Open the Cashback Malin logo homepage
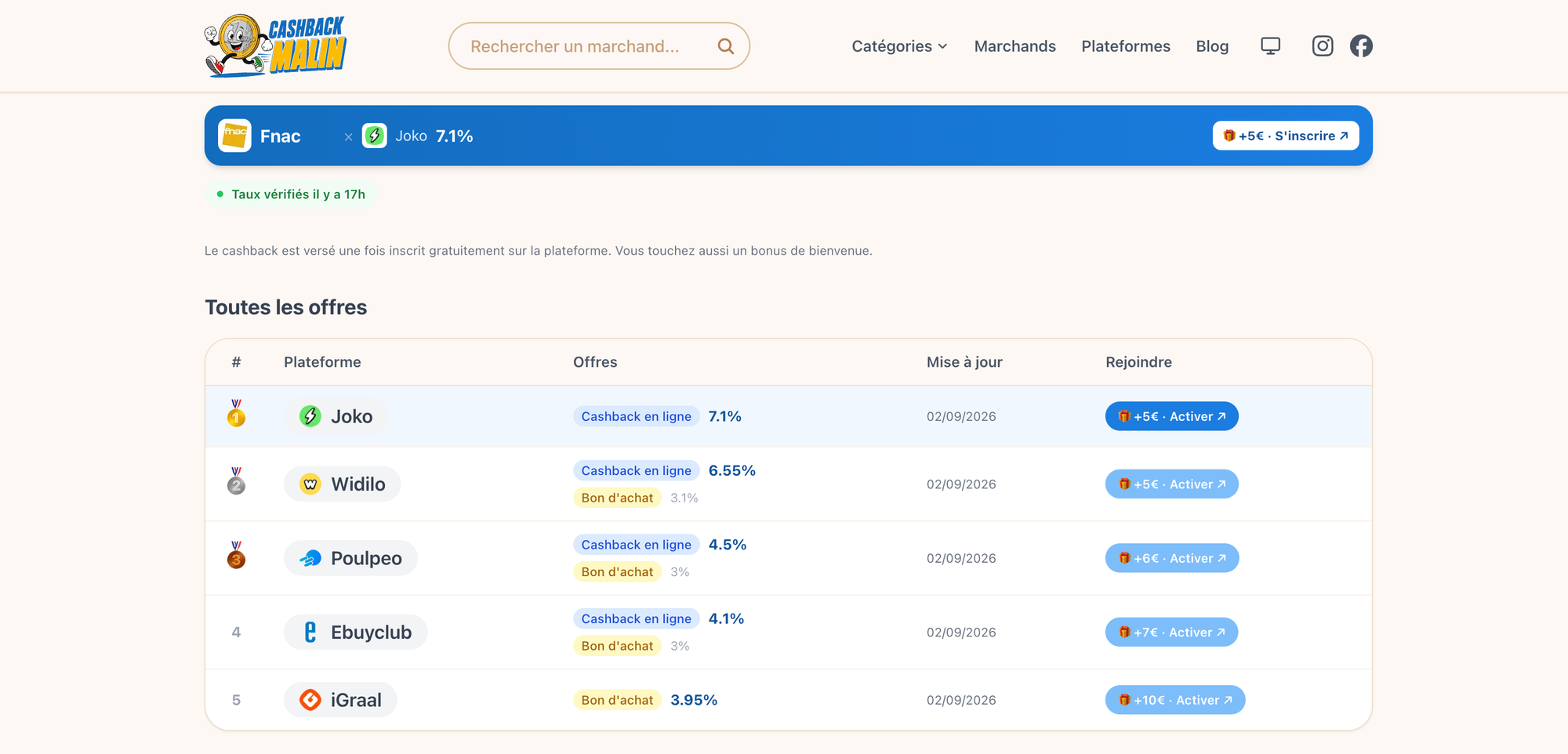 point(275,45)
